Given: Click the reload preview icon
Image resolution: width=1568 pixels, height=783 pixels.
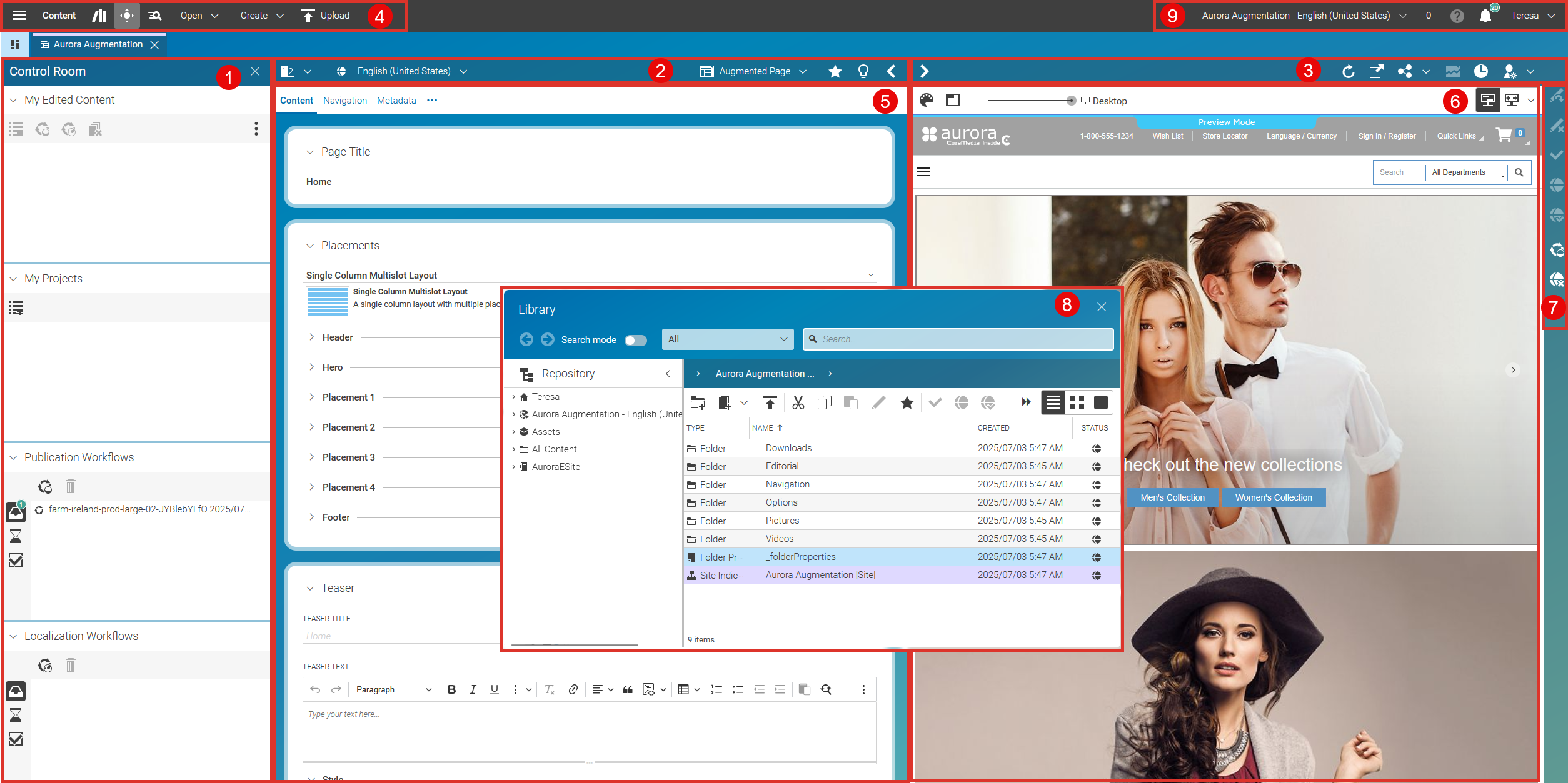Looking at the screenshot, I should [1348, 71].
